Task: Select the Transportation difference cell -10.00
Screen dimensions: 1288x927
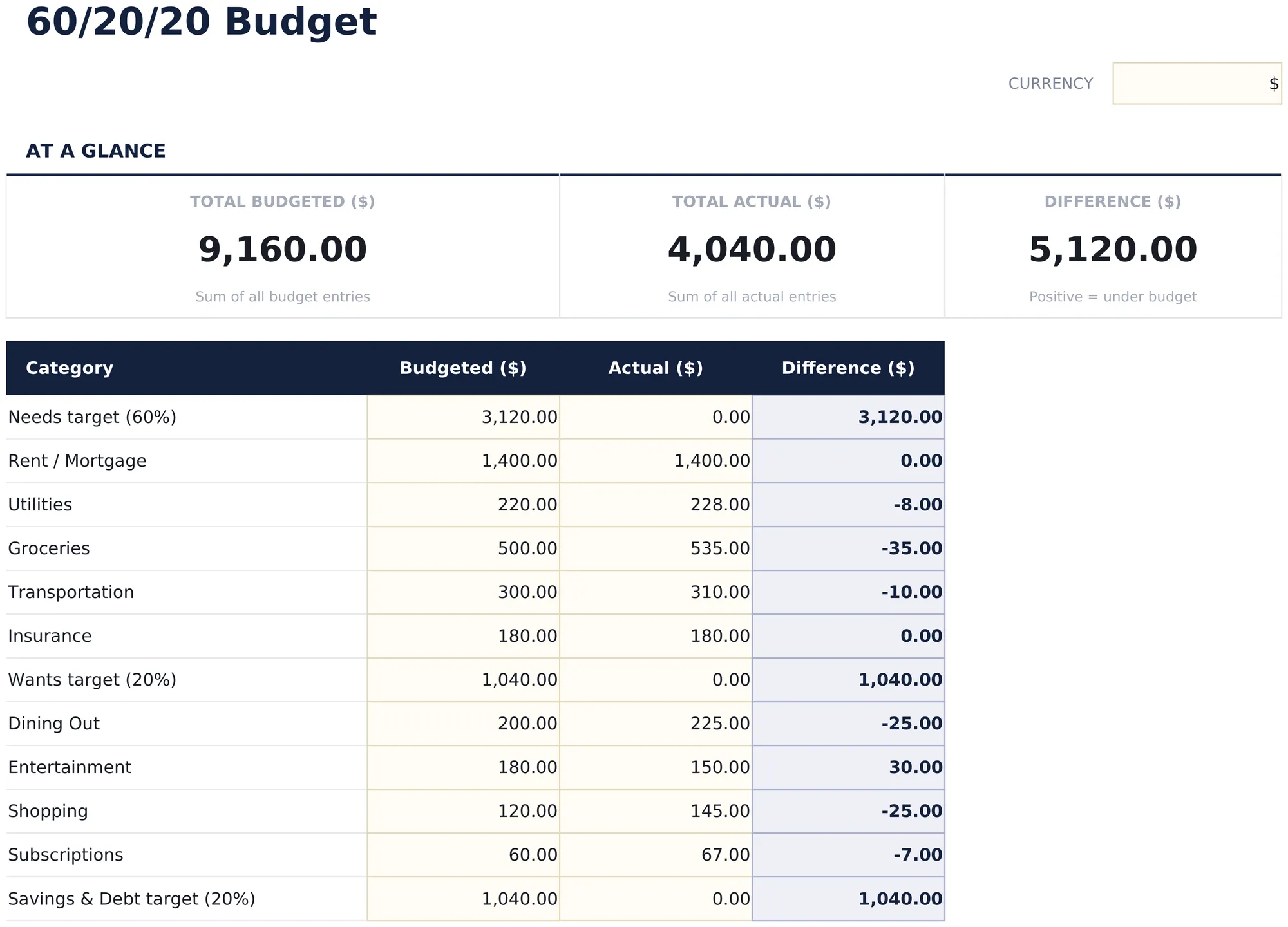Action: click(848, 592)
